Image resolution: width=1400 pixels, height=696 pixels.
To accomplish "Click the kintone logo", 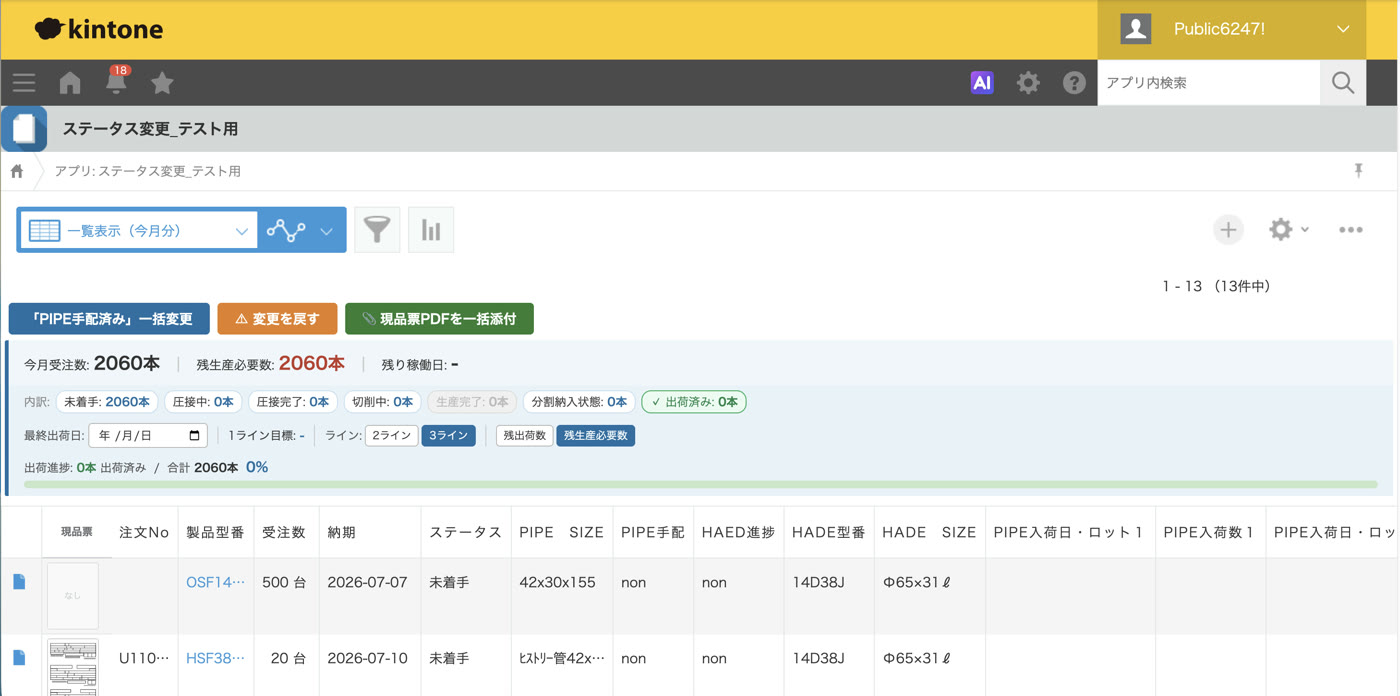I will (98, 29).
